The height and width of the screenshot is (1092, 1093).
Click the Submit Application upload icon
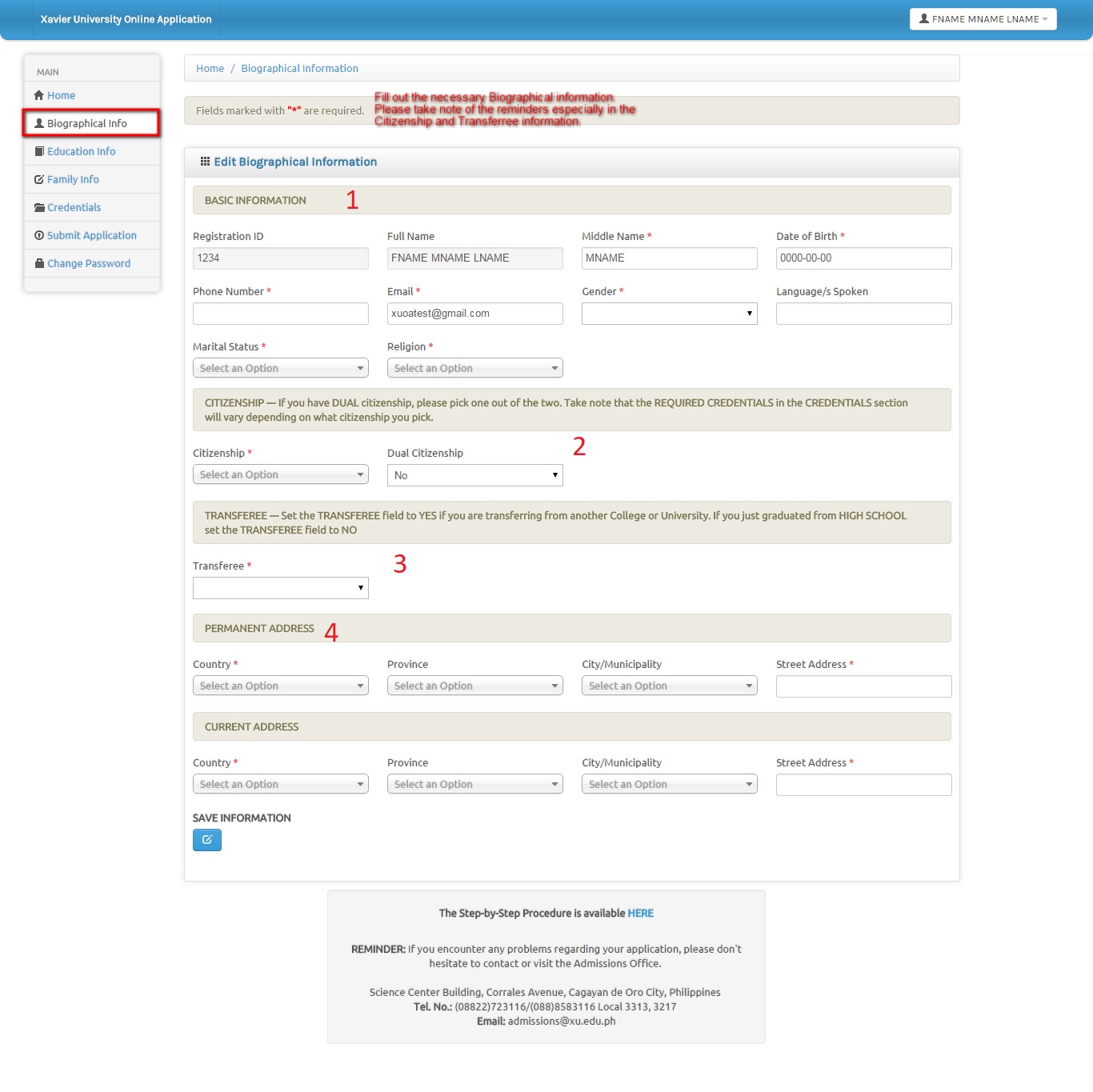point(39,235)
